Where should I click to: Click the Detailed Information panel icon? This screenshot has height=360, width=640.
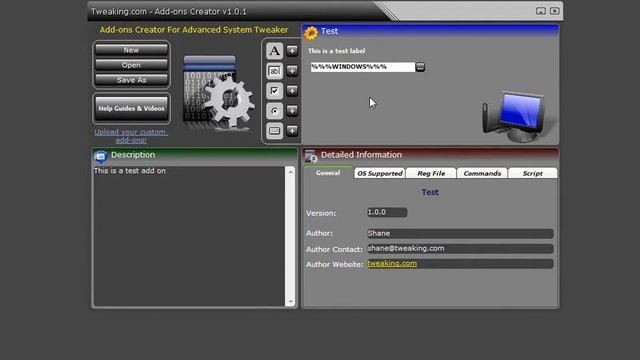[x=311, y=156]
